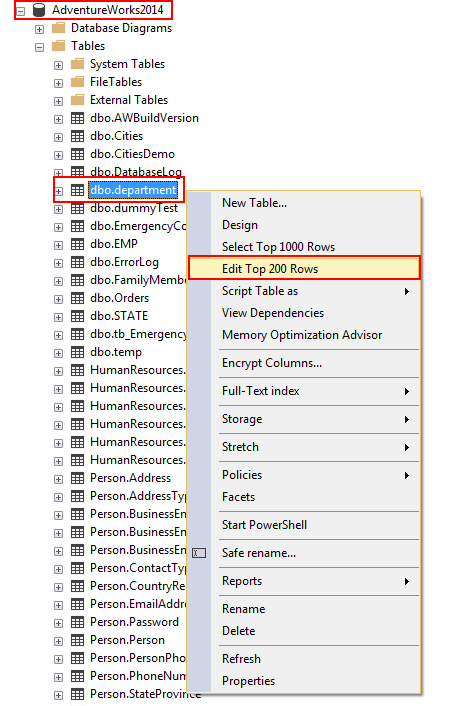Click the Person.Password table icon
The width and height of the screenshot is (475, 706).
[77, 623]
